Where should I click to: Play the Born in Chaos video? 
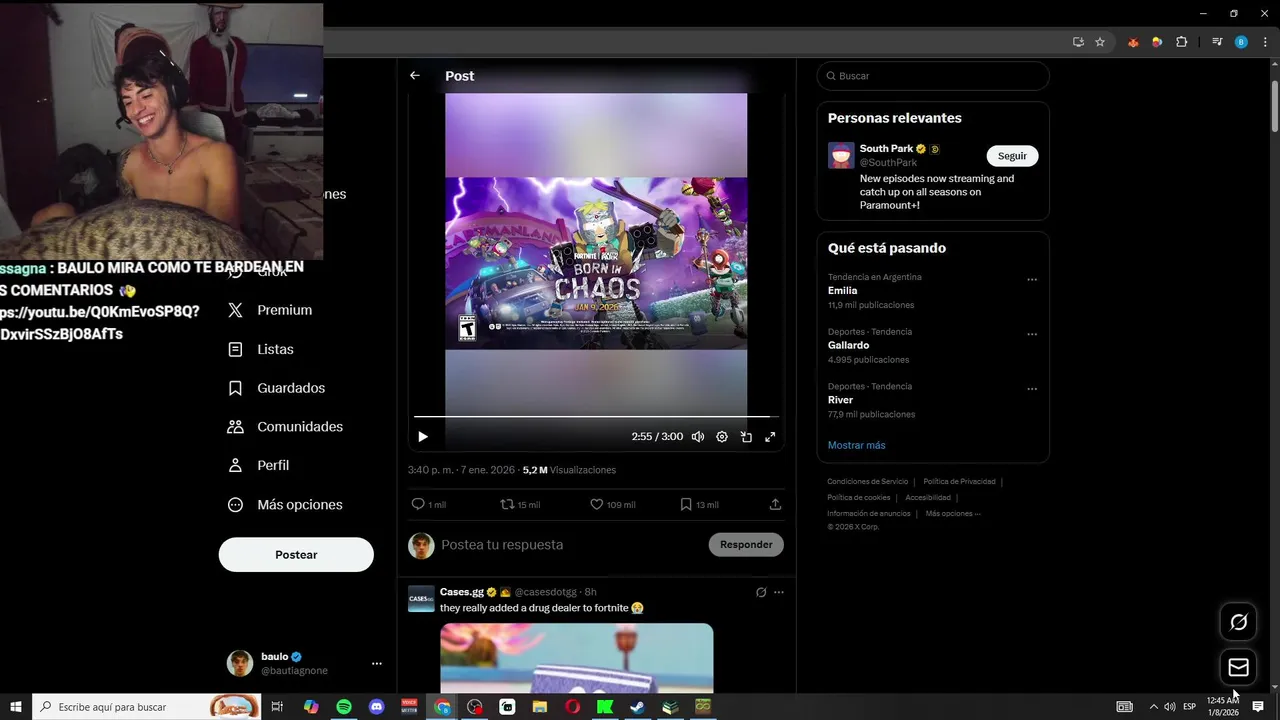click(x=422, y=437)
